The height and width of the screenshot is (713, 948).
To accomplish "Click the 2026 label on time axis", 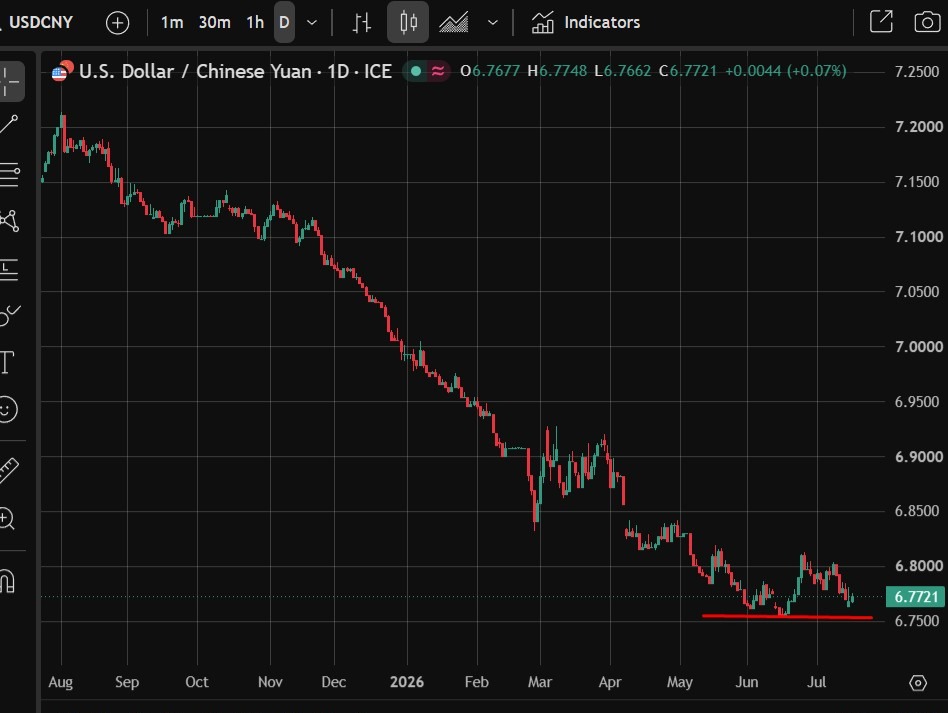I will tap(407, 682).
